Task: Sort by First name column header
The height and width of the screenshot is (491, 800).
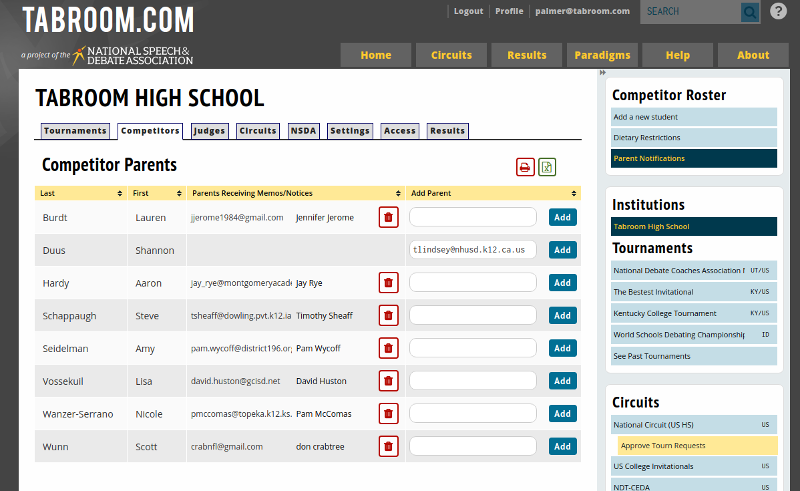Action: tap(156, 193)
